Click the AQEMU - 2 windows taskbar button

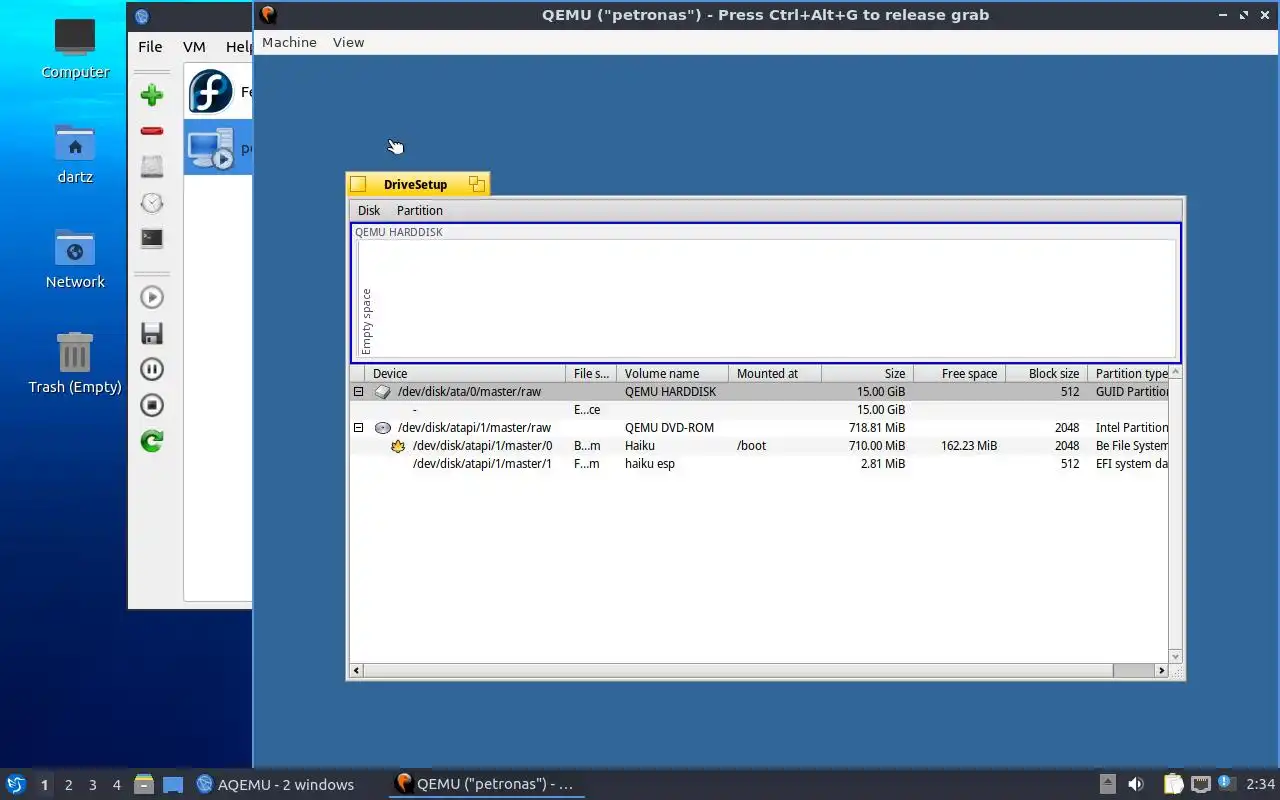tap(275, 784)
